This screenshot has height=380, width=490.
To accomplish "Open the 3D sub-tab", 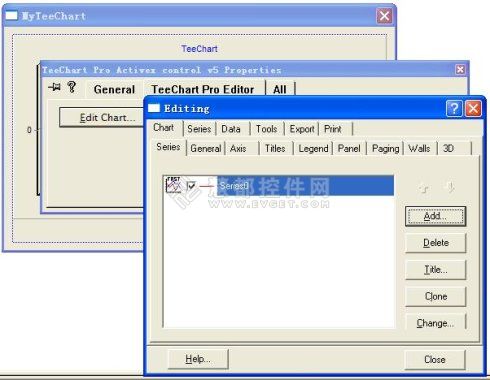I will point(448,148).
